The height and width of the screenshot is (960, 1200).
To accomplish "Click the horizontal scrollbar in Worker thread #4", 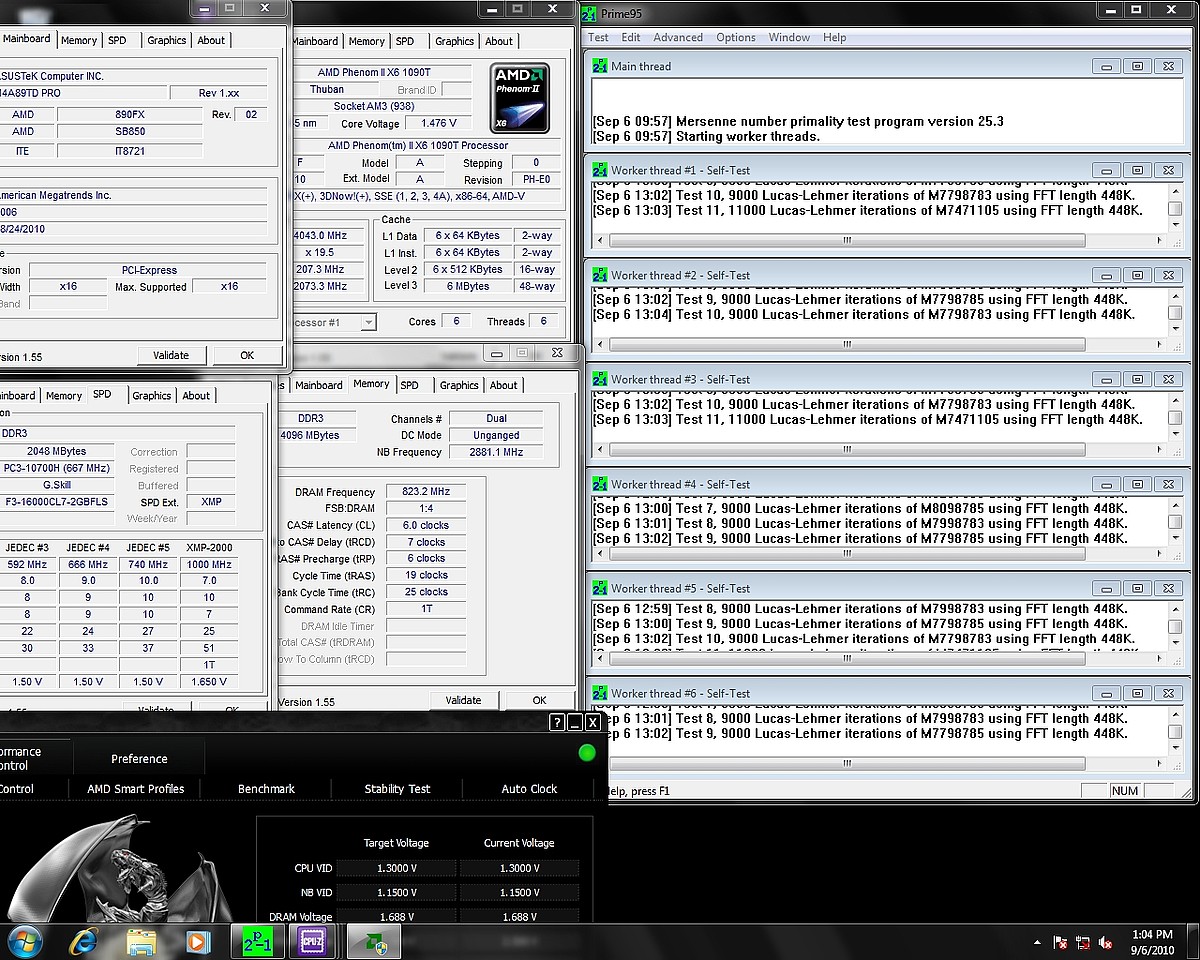I will (847, 553).
